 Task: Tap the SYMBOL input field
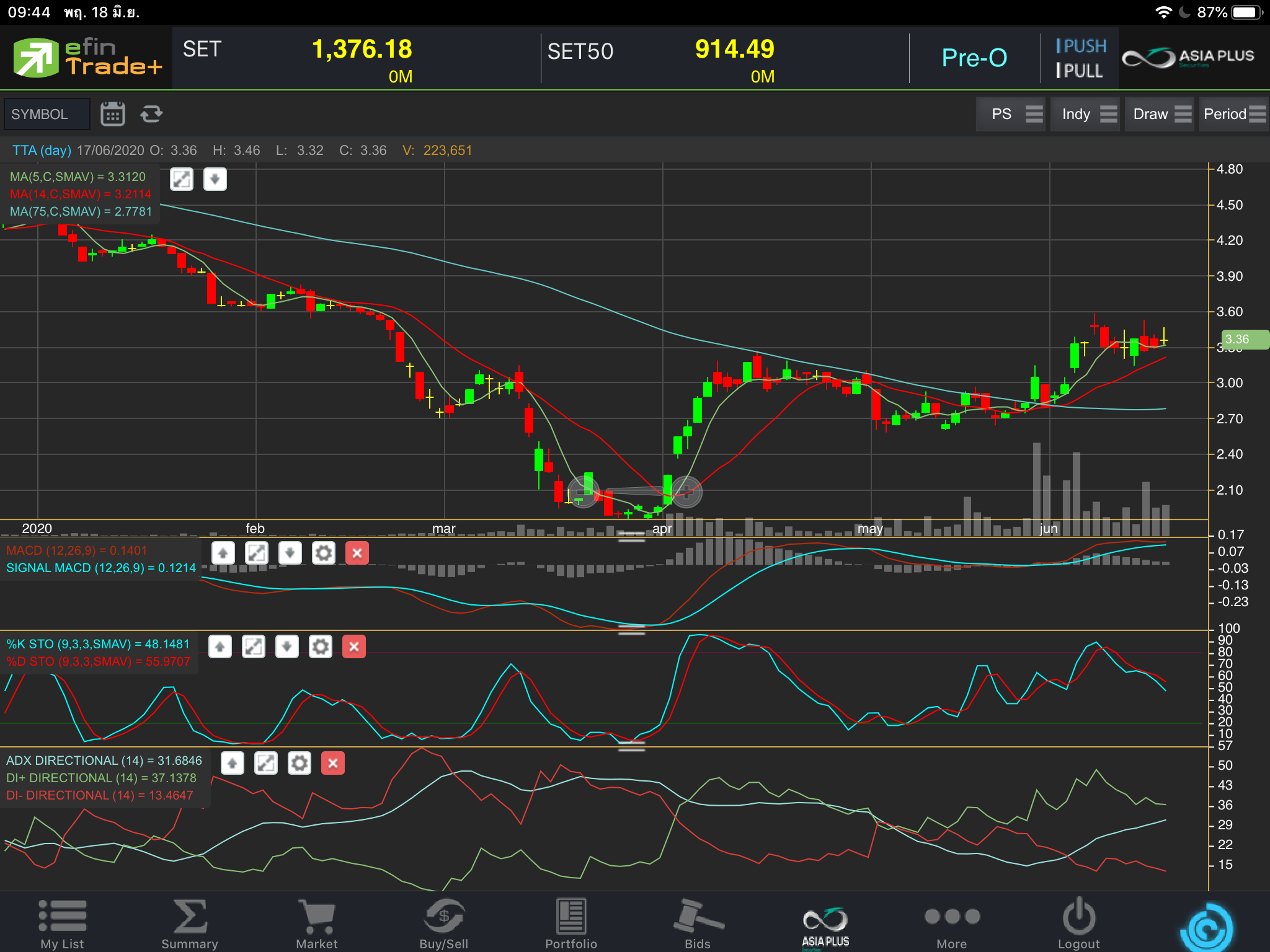47,114
